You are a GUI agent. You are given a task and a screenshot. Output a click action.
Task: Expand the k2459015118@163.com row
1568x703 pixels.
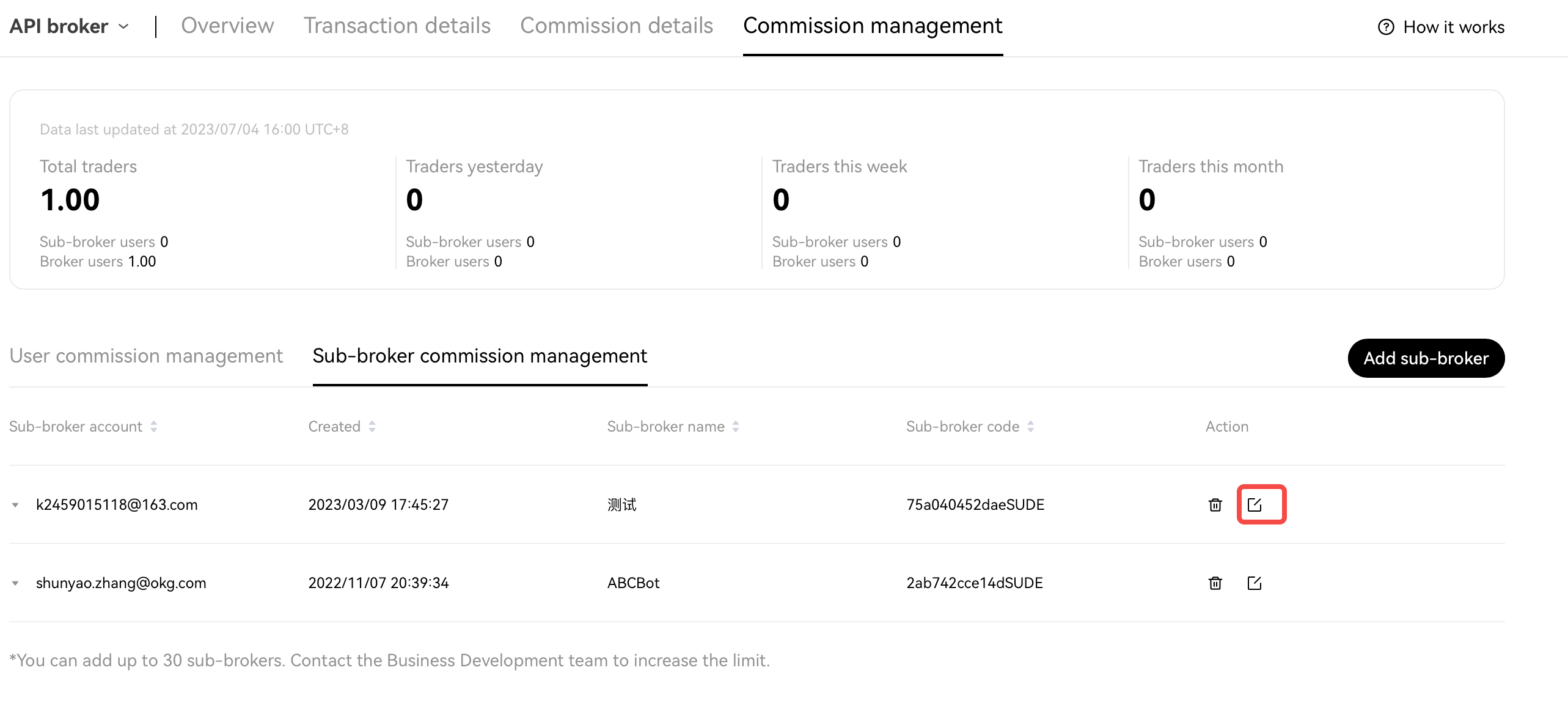click(x=15, y=505)
